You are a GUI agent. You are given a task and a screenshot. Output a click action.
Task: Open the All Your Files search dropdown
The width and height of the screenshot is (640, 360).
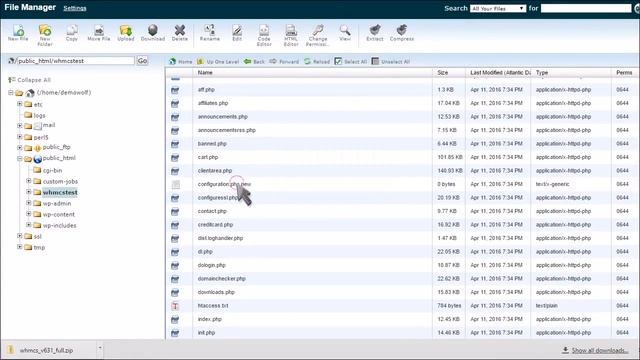(x=498, y=8)
